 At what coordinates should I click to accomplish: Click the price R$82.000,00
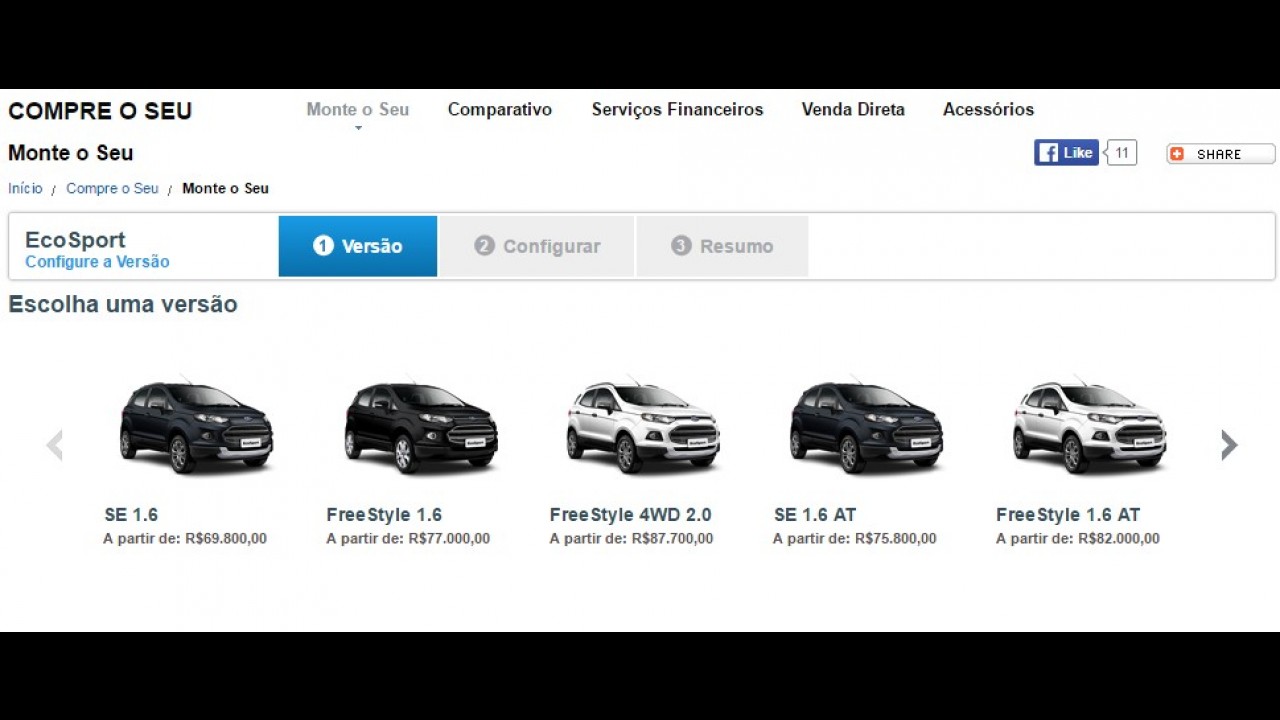(x=1119, y=539)
